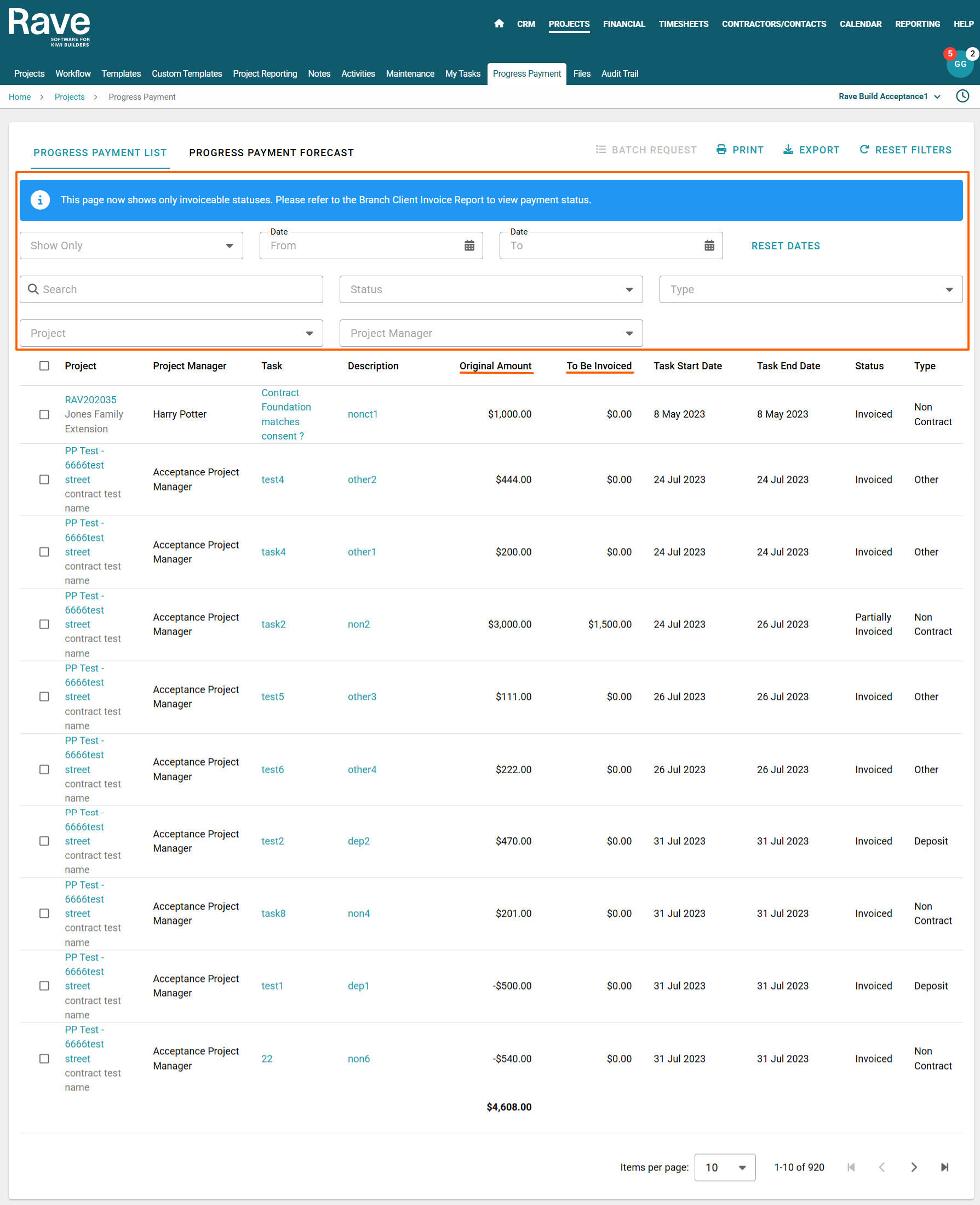Open the clock history icon

click(x=962, y=96)
